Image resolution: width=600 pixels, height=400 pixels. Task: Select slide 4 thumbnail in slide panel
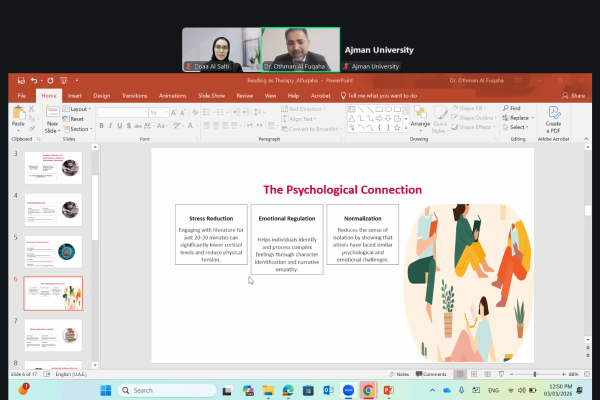pyautogui.click(x=52, y=209)
